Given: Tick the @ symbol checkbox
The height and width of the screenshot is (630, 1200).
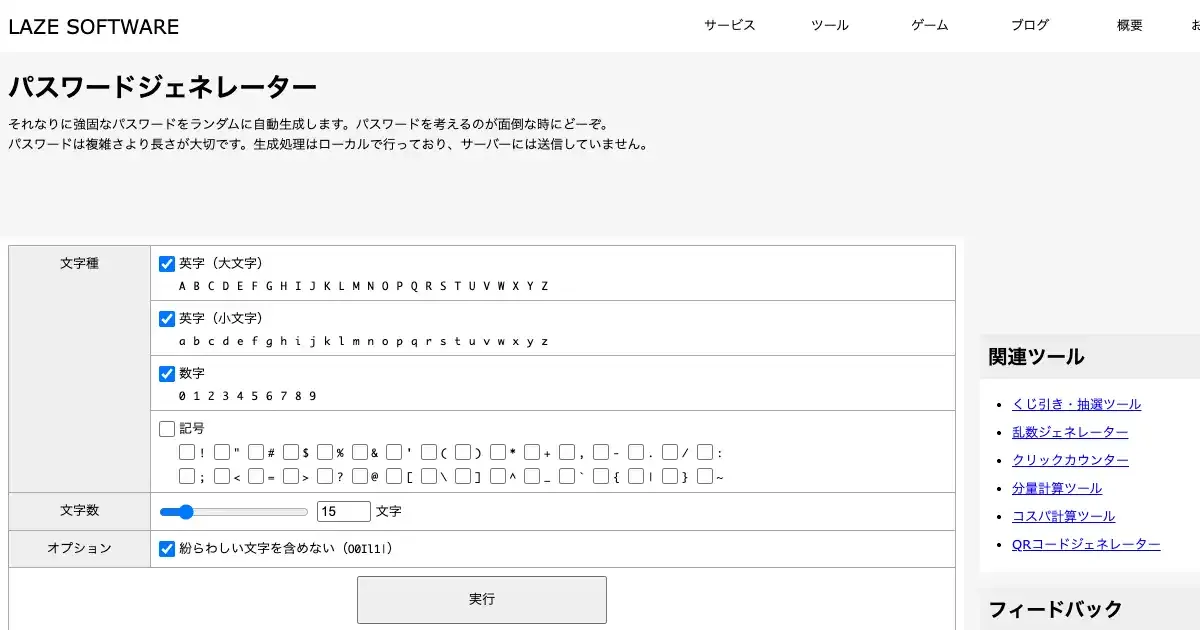Looking at the screenshot, I should (x=360, y=477).
